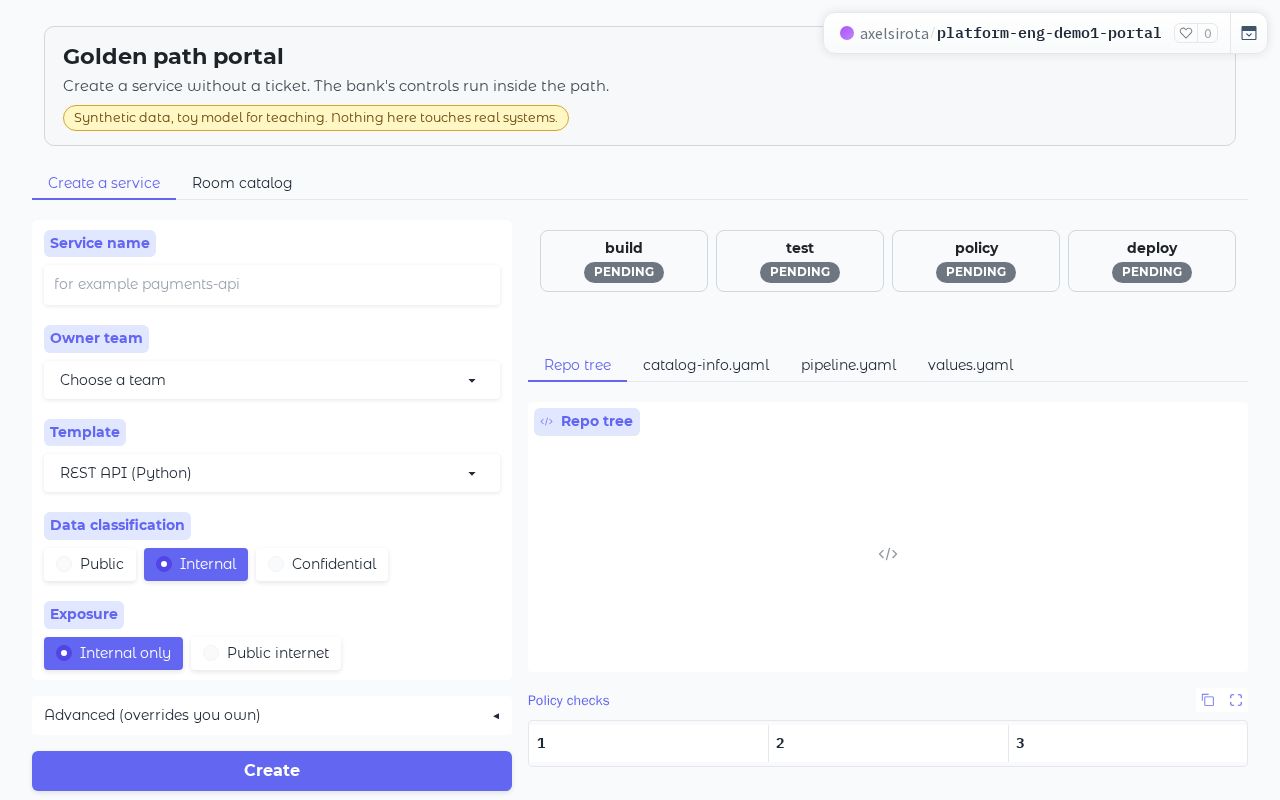This screenshot has width=1280, height=800.
Task: Click column header 1 in Policy checks
Action: pyautogui.click(x=648, y=743)
